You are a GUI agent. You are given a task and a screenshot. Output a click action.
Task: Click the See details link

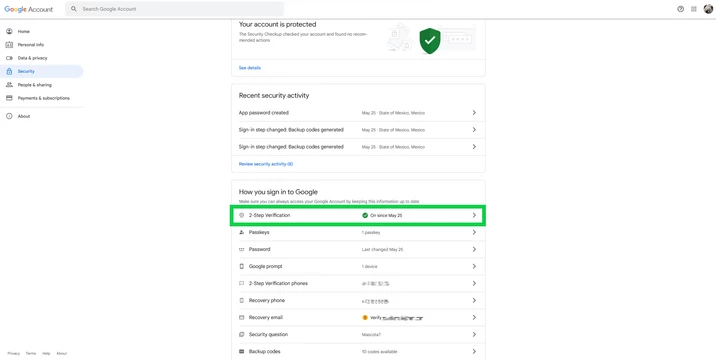(250, 68)
